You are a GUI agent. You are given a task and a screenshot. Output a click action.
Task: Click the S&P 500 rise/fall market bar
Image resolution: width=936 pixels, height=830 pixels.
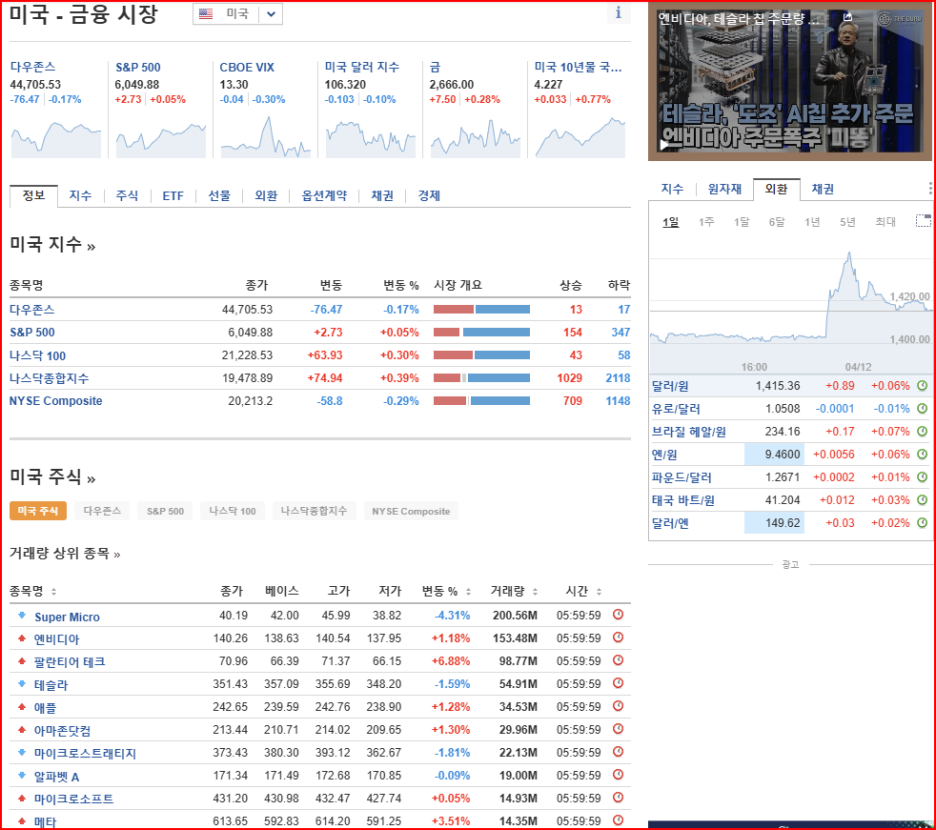point(482,332)
